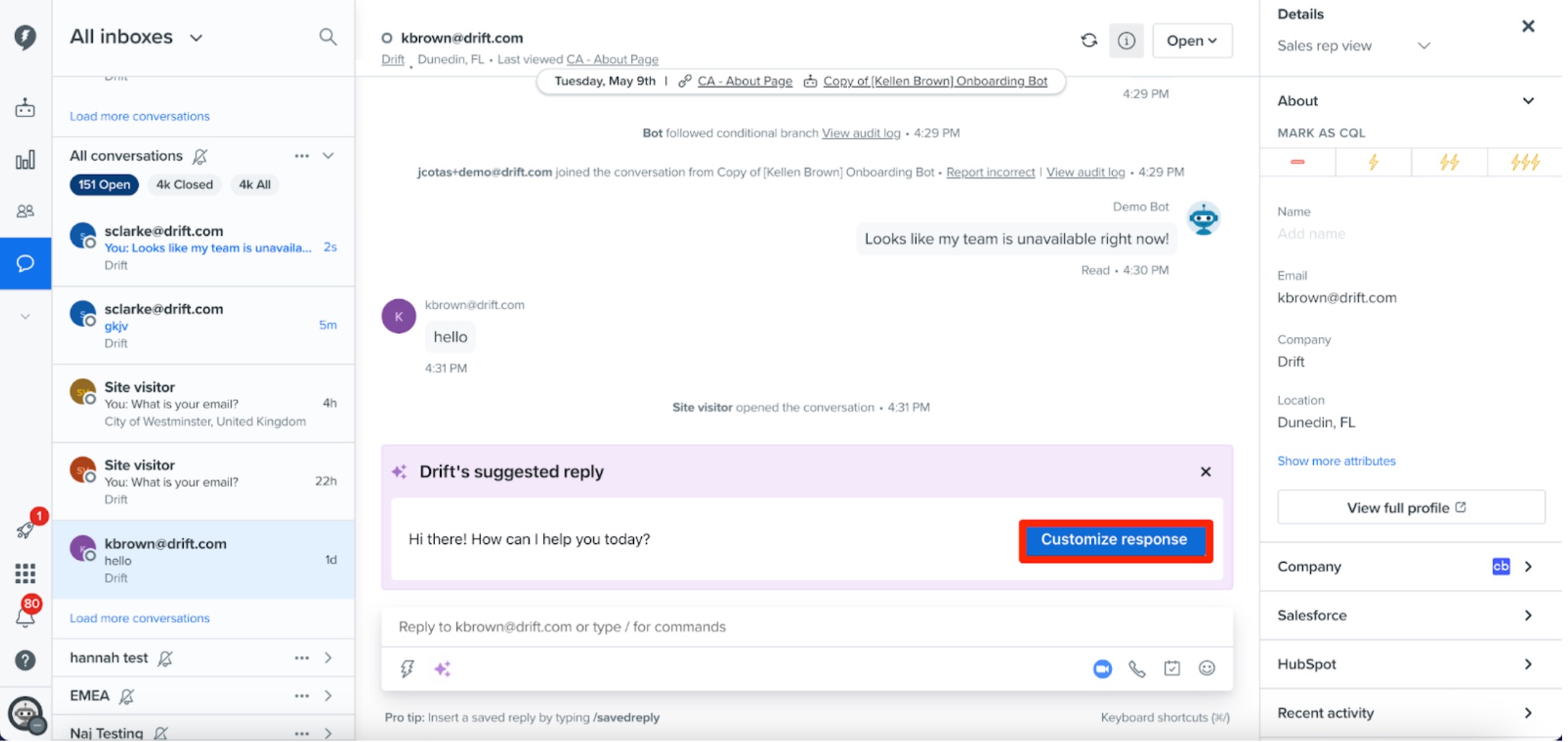Search conversations with magnifier icon

(x=327, y=37)
